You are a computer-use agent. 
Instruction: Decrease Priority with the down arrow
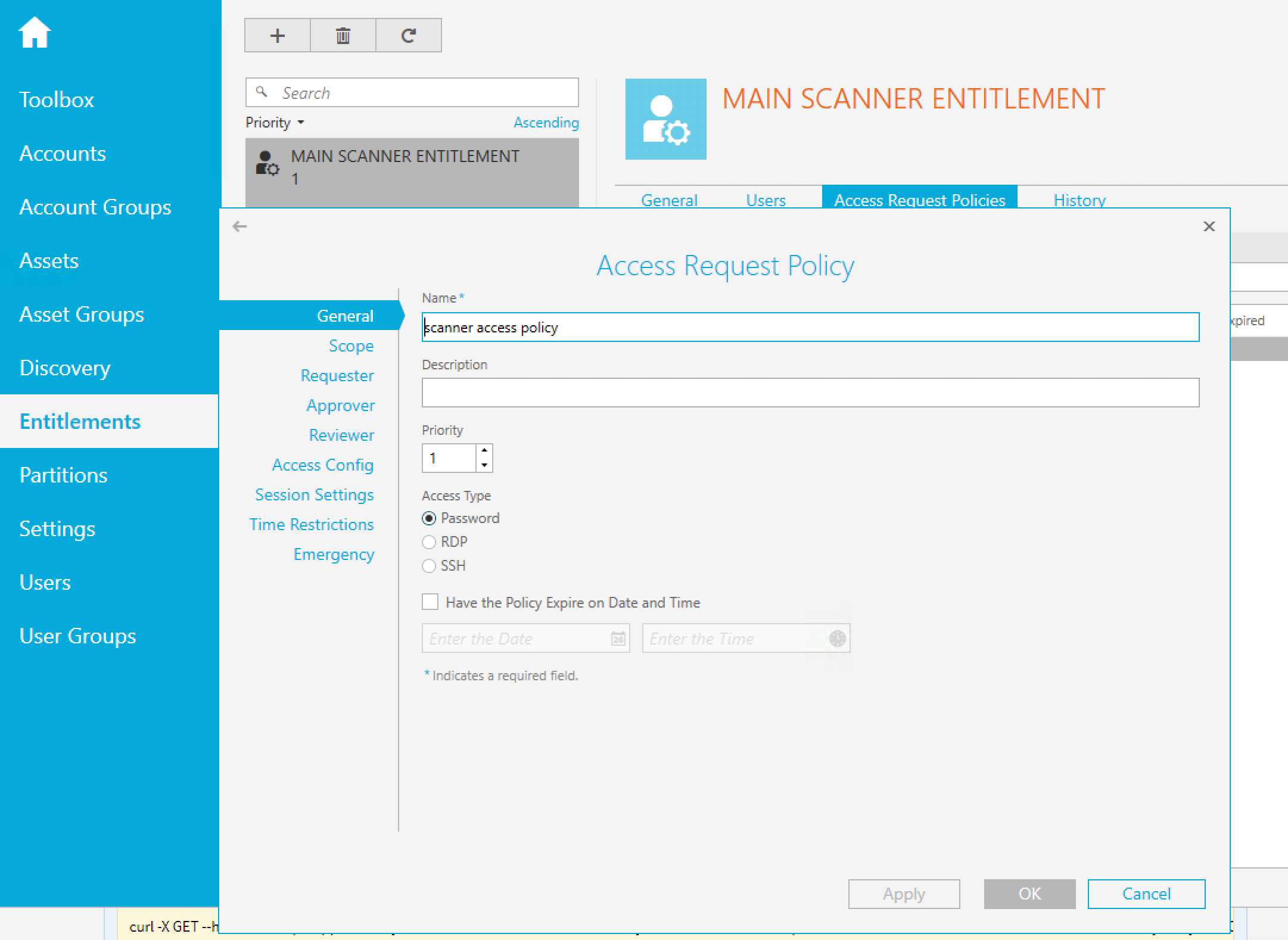(484, 465)
